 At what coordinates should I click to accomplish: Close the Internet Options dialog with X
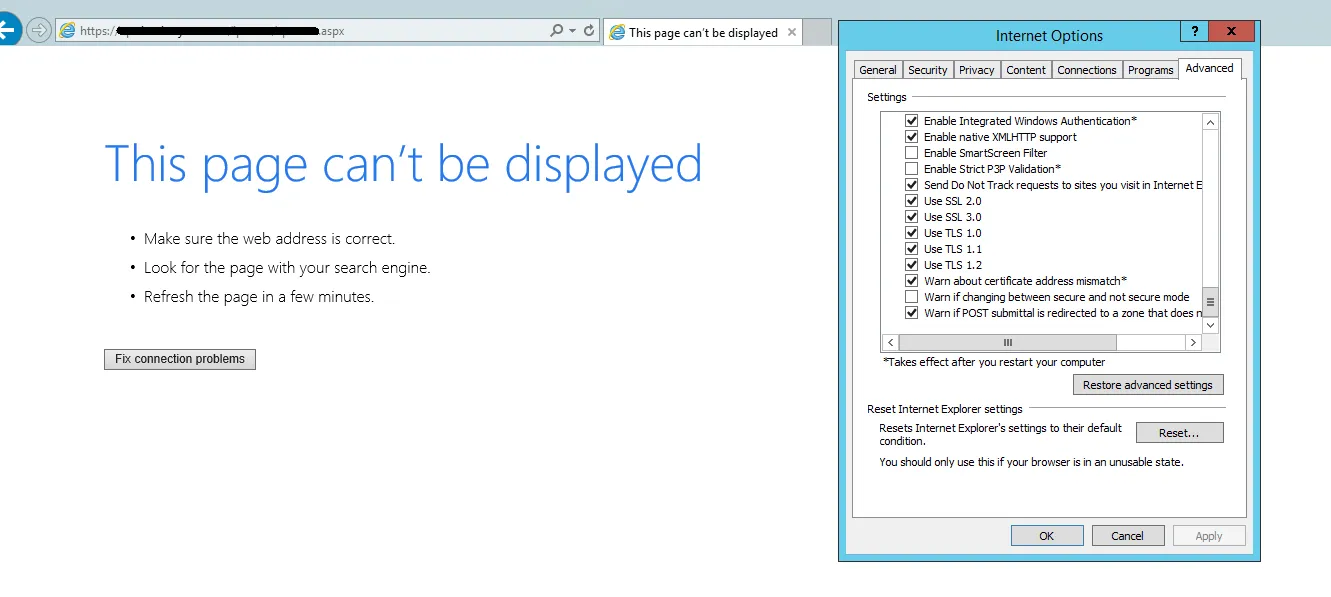(x=1231, y=32)
